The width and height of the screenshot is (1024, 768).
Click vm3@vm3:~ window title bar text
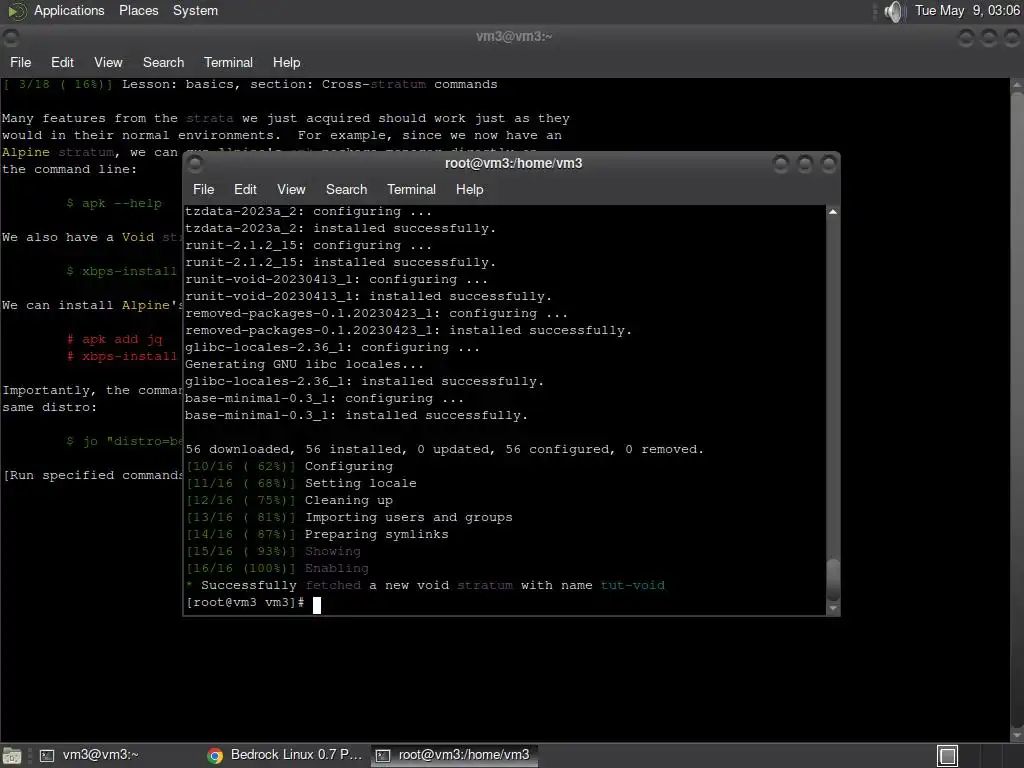pyautogui.click(x=514, y=37)
